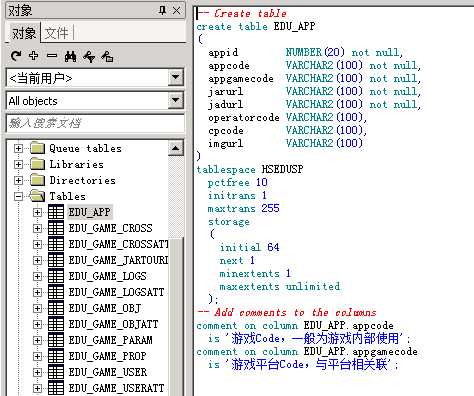Open the All objects filter dropdown
Viewport: 474px width, 396px height.
click(175, 100)
